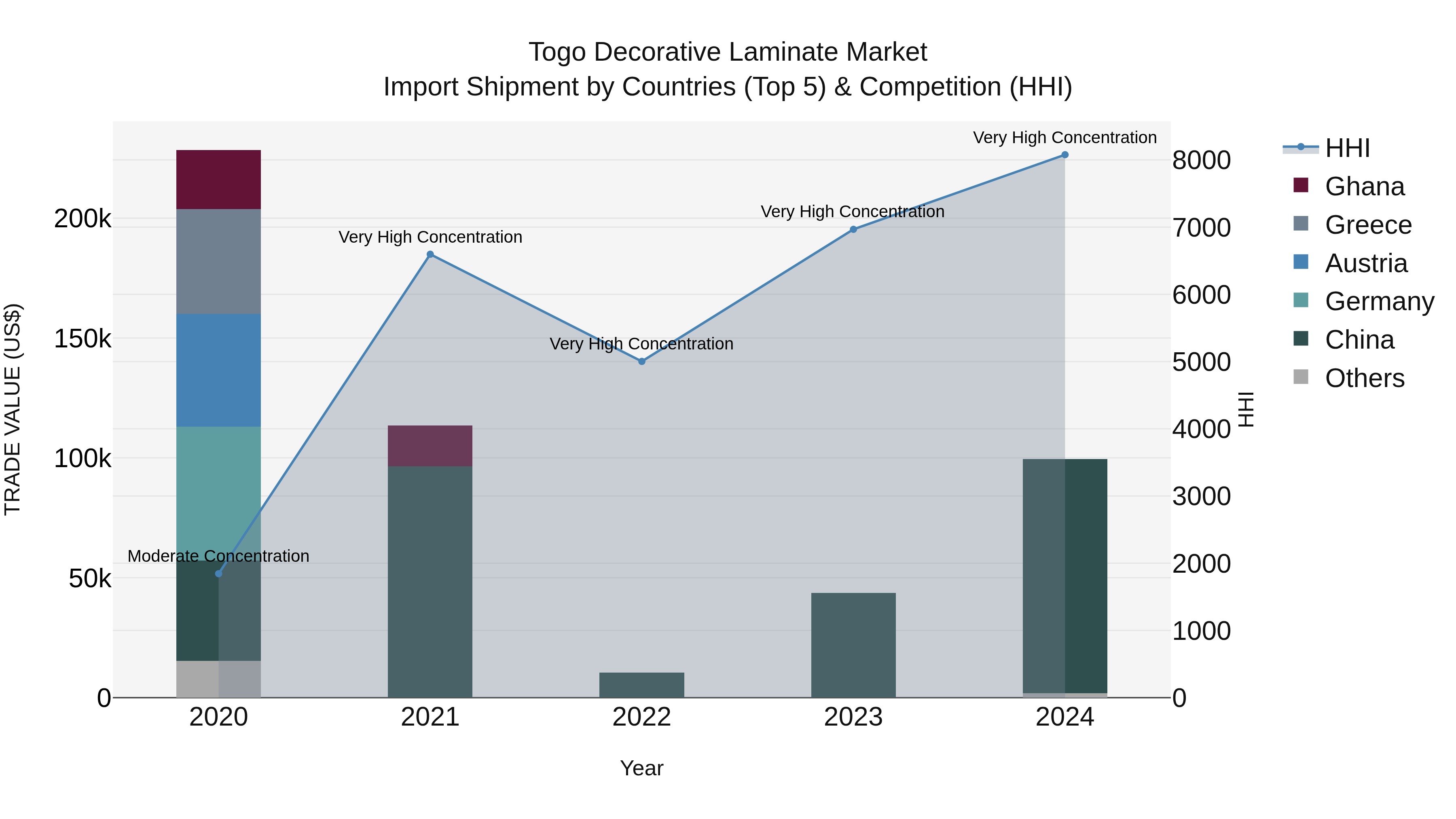This screenshot has width=1456, height=819.
Task: Click the '50k' left axis label
Action: pos(90,578)
